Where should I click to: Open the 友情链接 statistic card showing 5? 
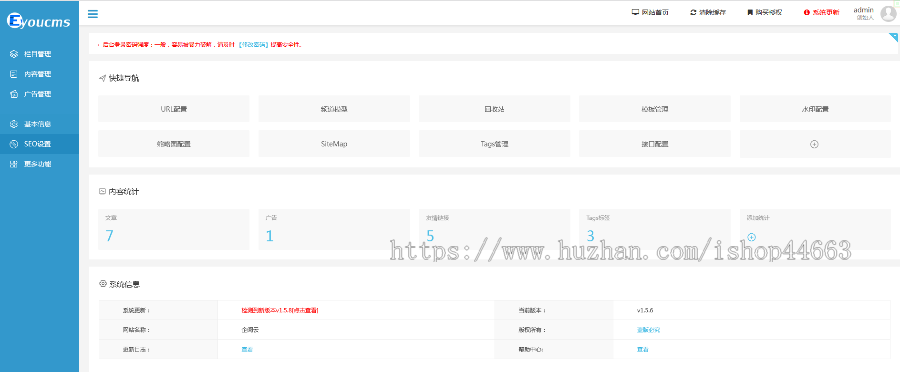tap(494, 229)
